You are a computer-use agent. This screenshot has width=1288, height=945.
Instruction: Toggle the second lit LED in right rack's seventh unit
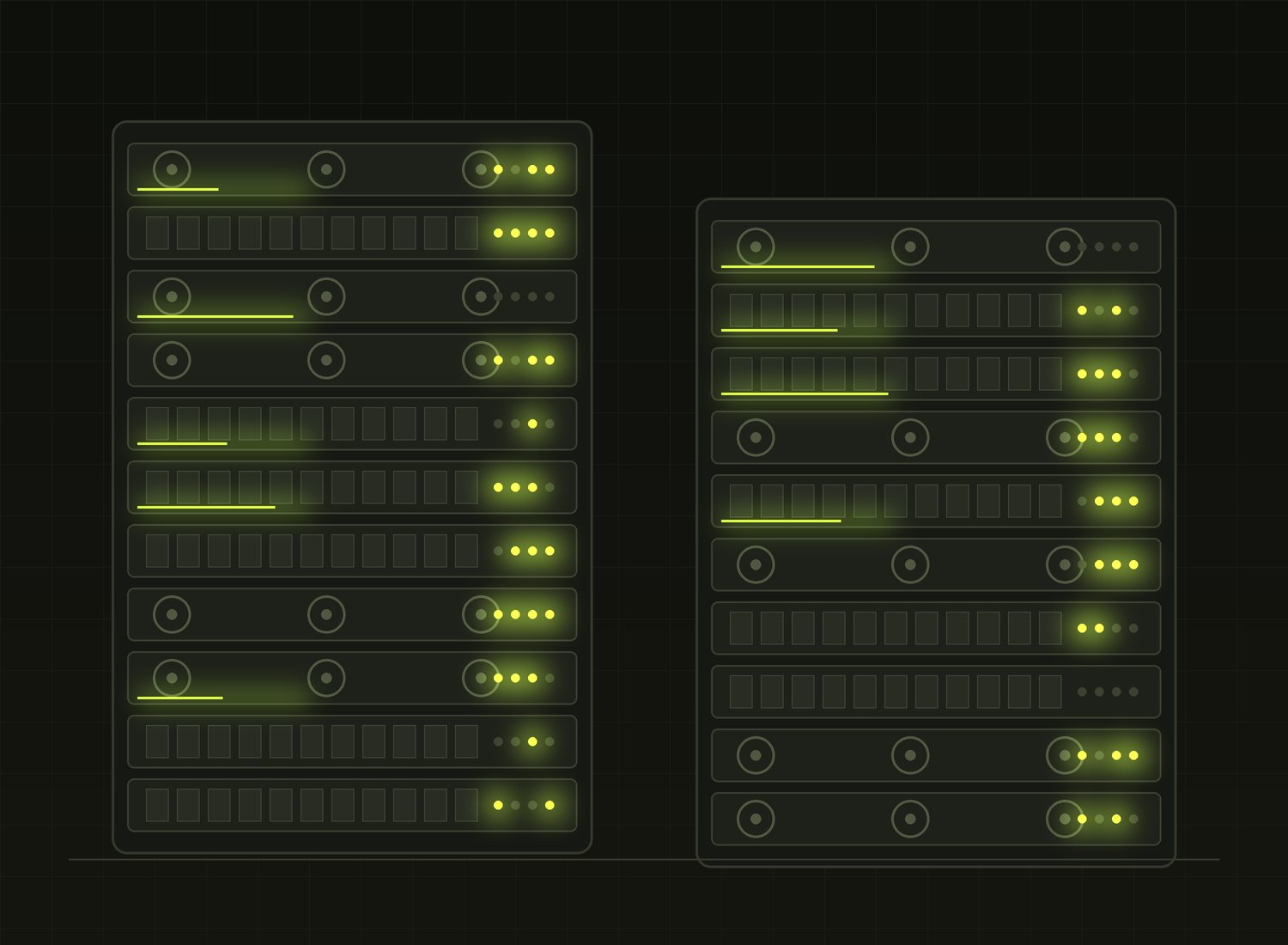pos(1099,628)
